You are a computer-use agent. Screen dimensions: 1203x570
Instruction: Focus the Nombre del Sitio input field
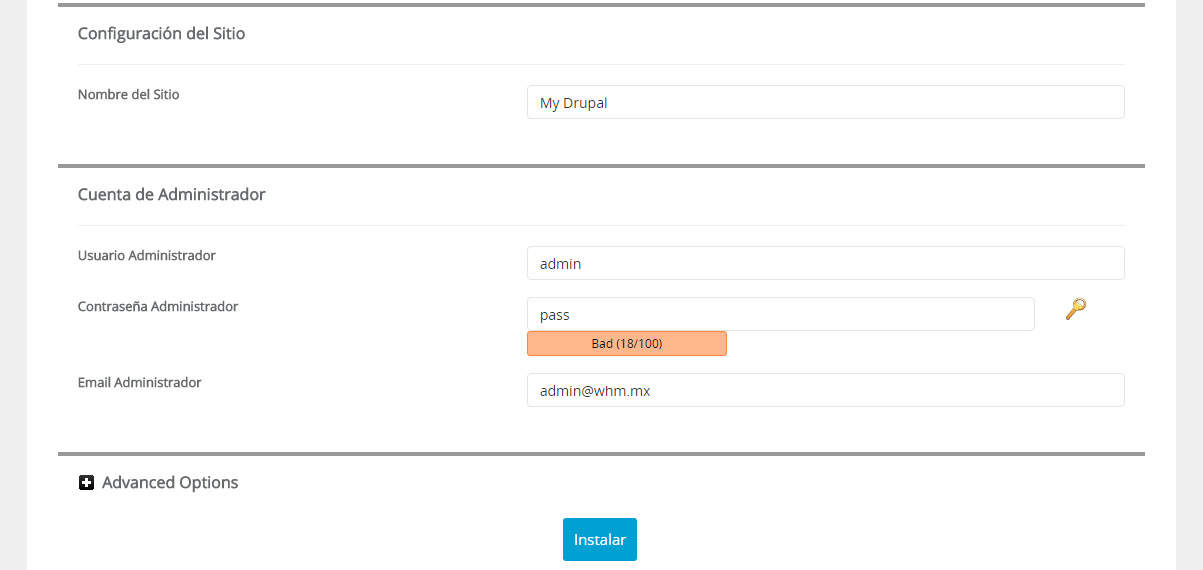tap(825, 102)
